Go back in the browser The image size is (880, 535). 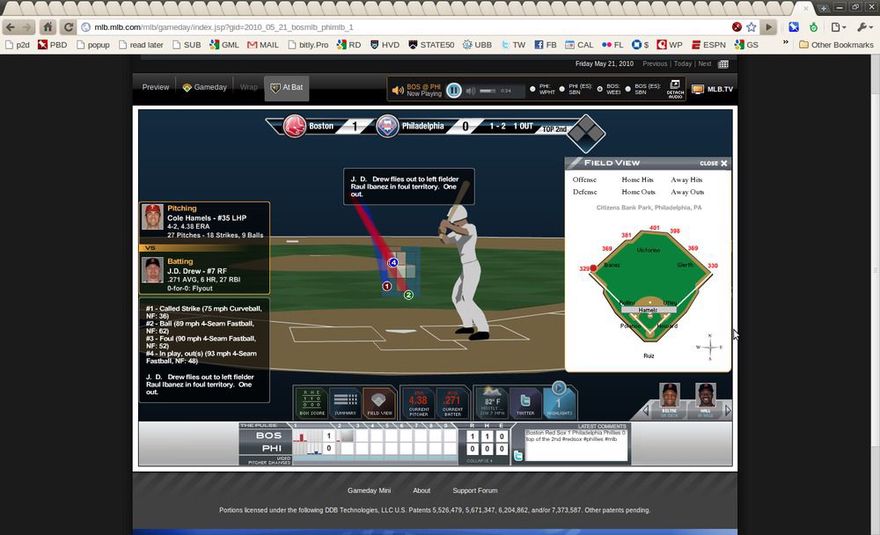(11, 27)
